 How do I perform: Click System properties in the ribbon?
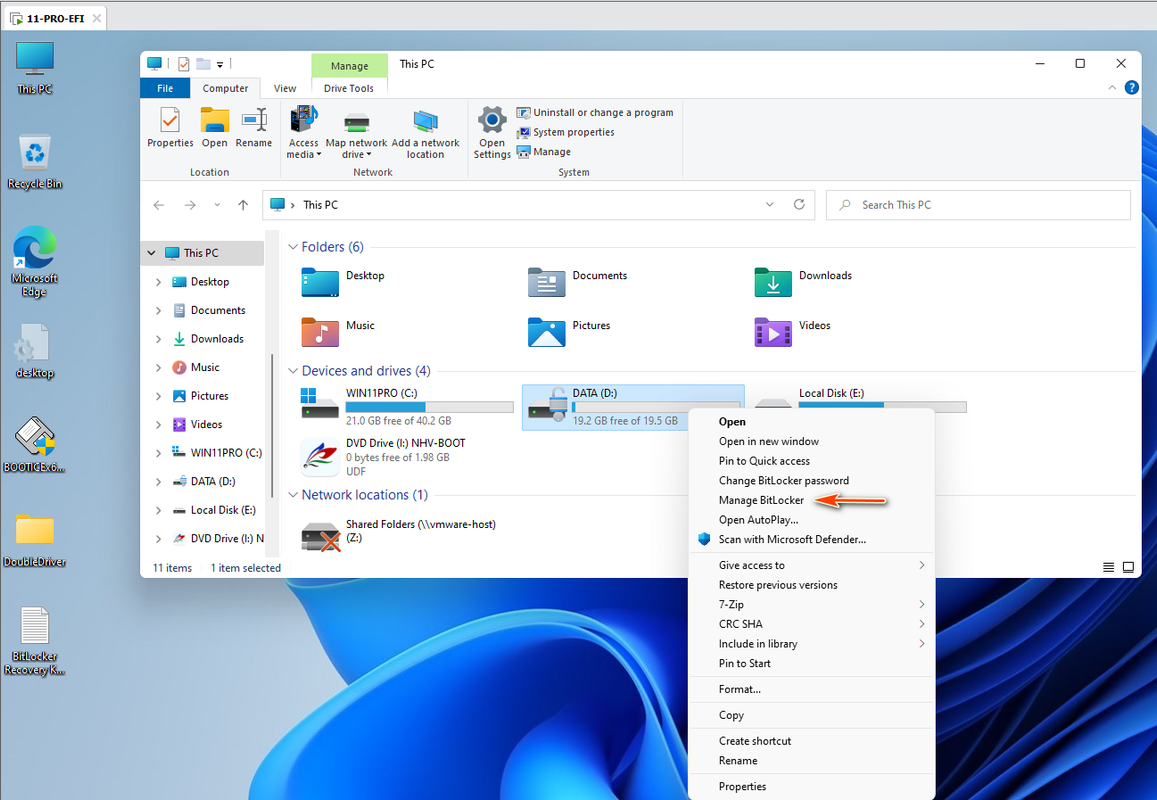coord(565,132)
